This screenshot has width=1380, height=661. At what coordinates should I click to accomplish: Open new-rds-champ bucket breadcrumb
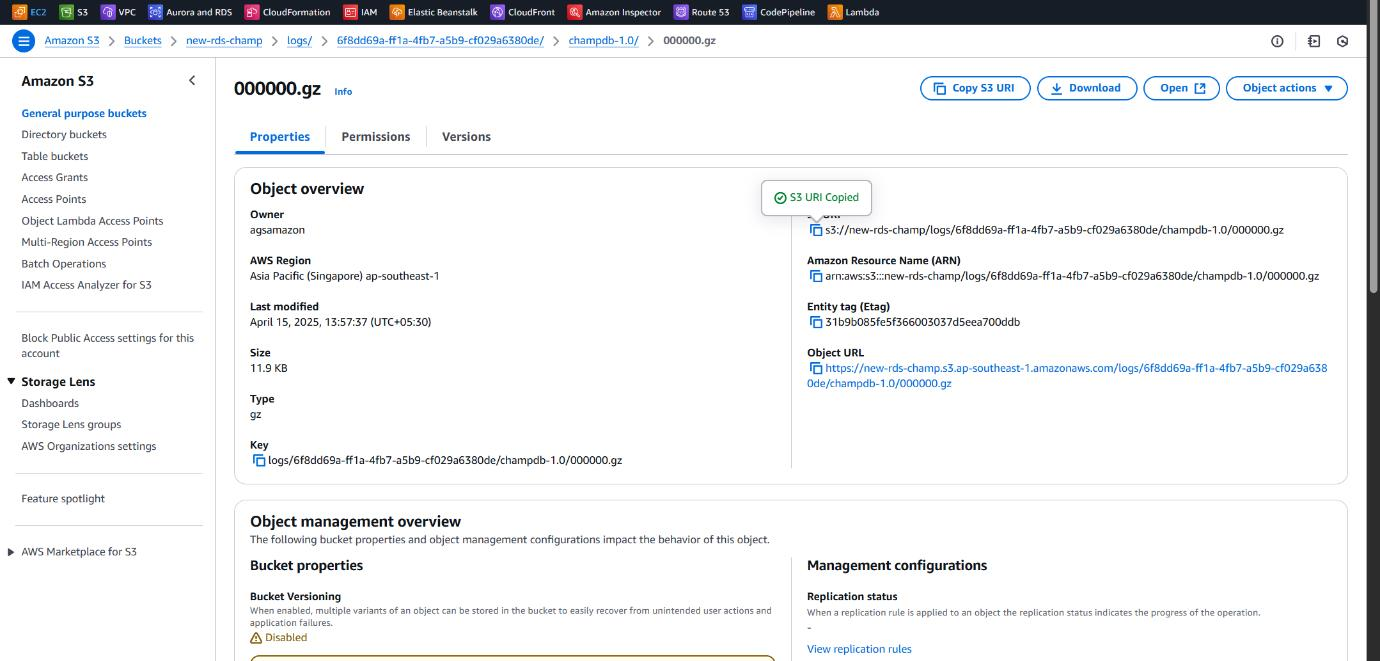click(224, 41)
